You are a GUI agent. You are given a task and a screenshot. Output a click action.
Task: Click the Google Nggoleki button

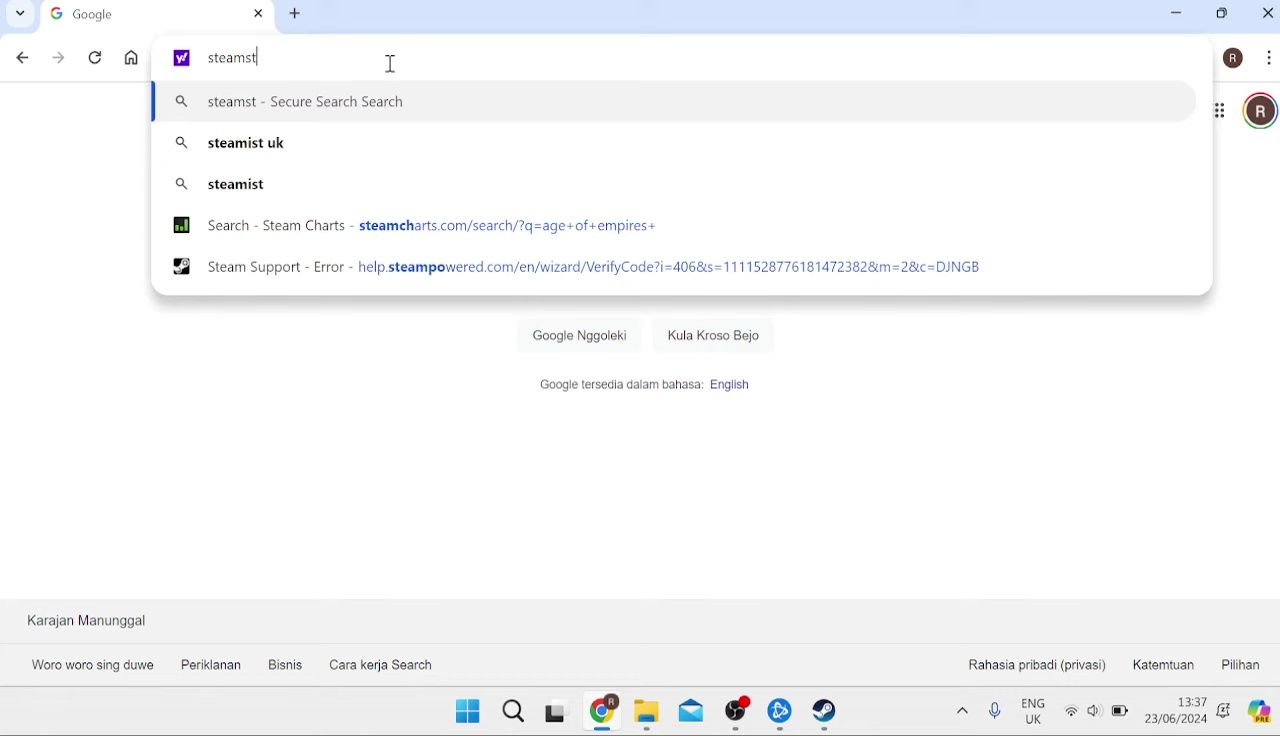point(579,335)
